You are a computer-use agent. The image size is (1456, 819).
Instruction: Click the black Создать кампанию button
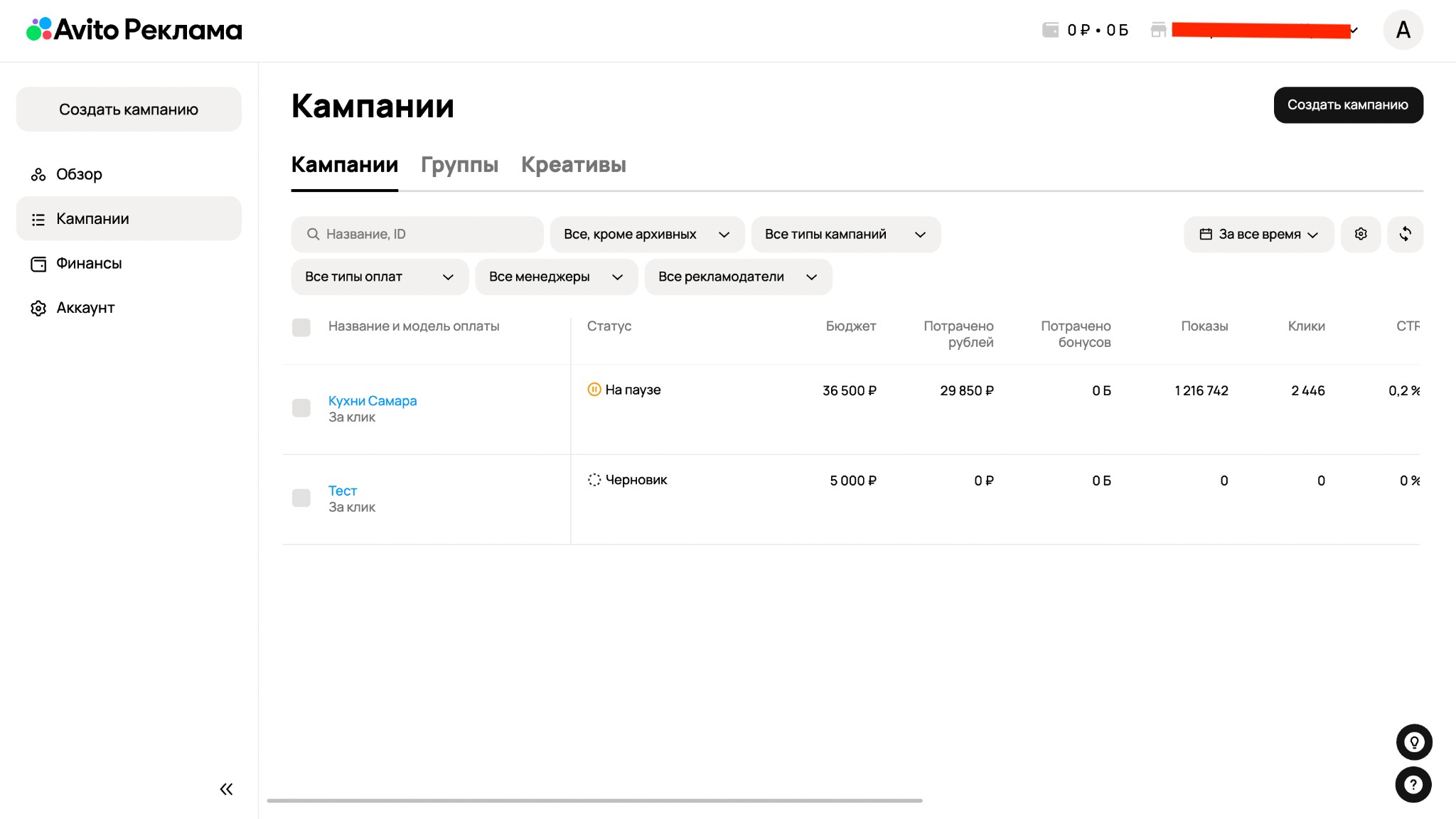[1347, 105]
